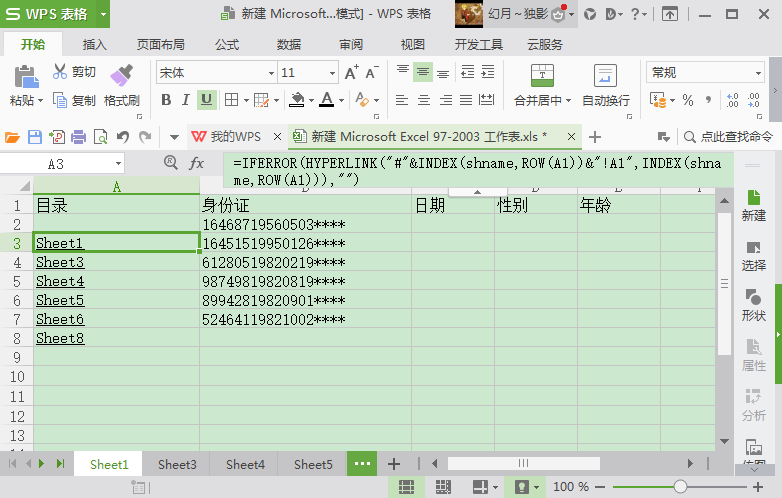The image size is (782, 498).
Task: Switch to page break preview view
Action: click(x=443, y=487)
